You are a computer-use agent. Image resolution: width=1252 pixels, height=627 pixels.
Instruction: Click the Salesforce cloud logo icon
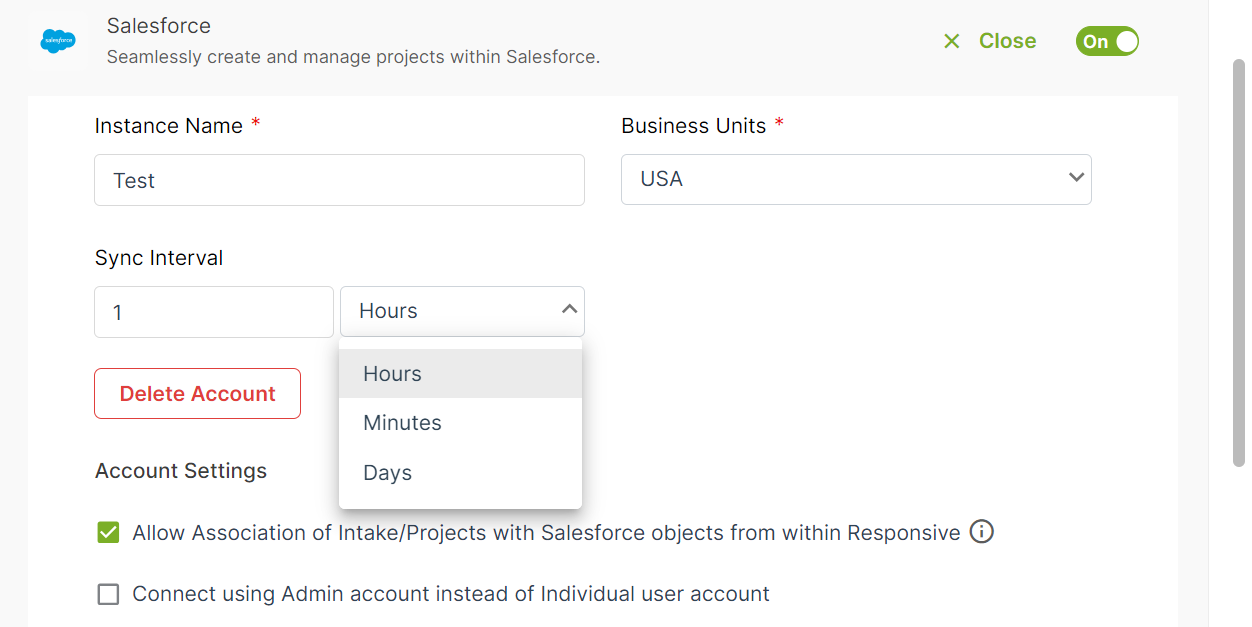58,41
